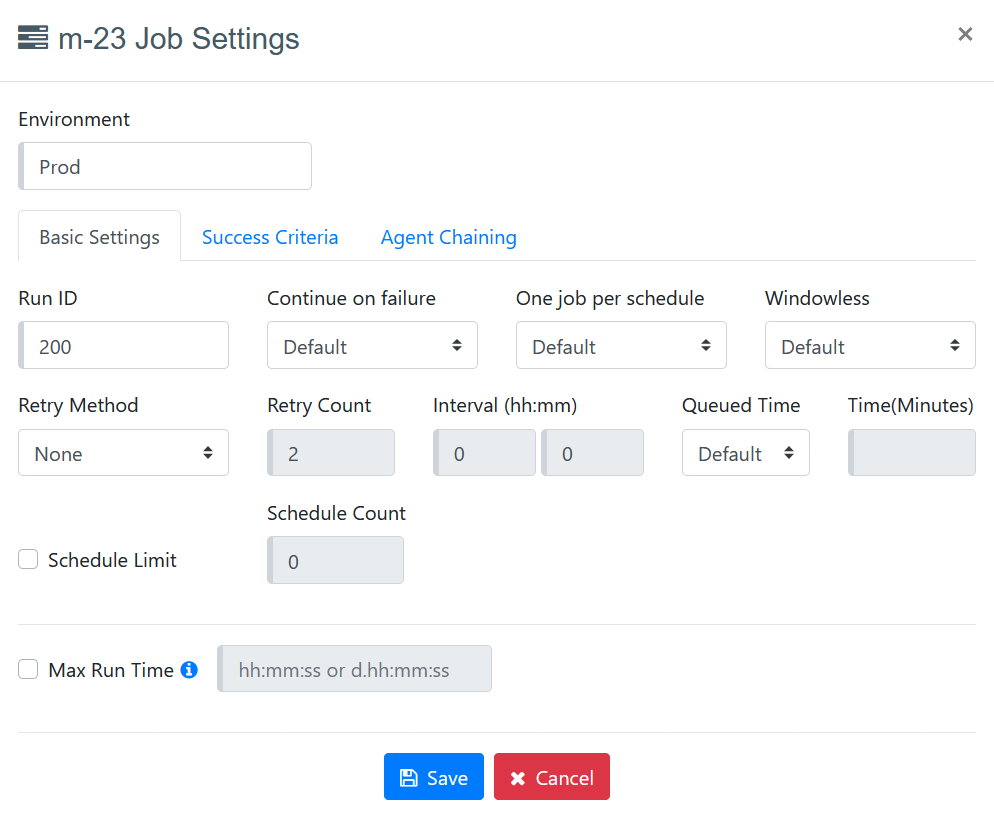Viewport: 994px width, 823px height.
Task: Click the server icon beside m-23 Job Settings
Action: coord(33,38)
